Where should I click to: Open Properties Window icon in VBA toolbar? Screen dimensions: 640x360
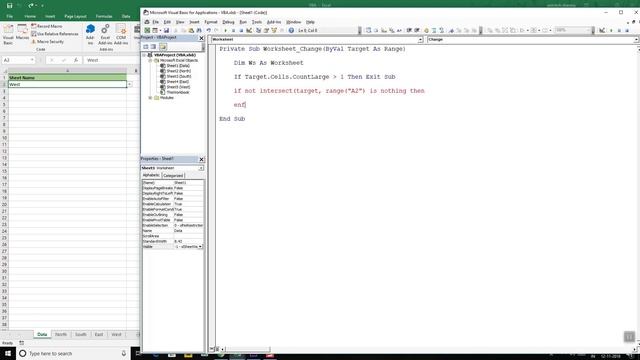266,30
